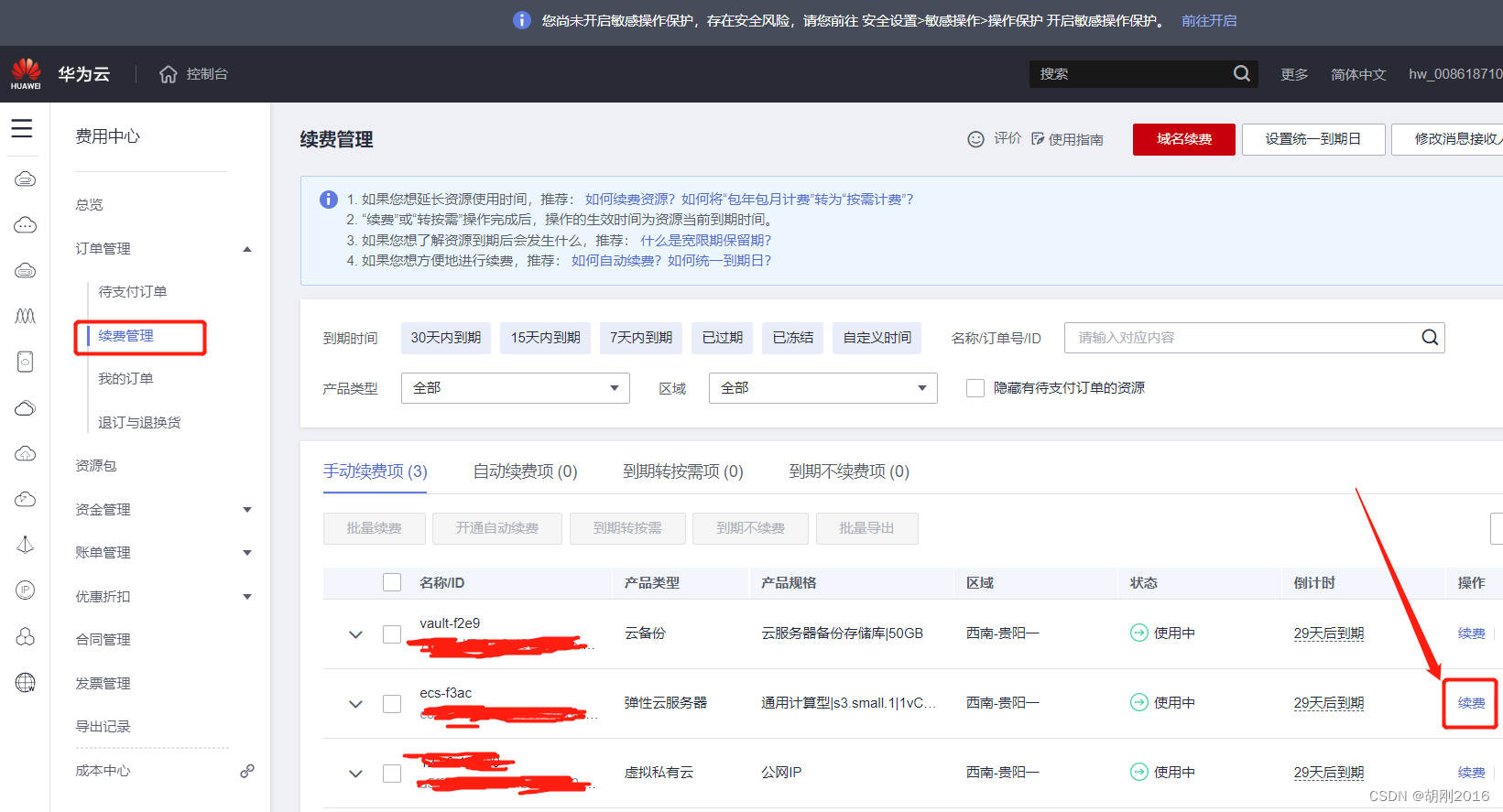Switch to 到期不续费项 (0) tab

coord(849,471)
